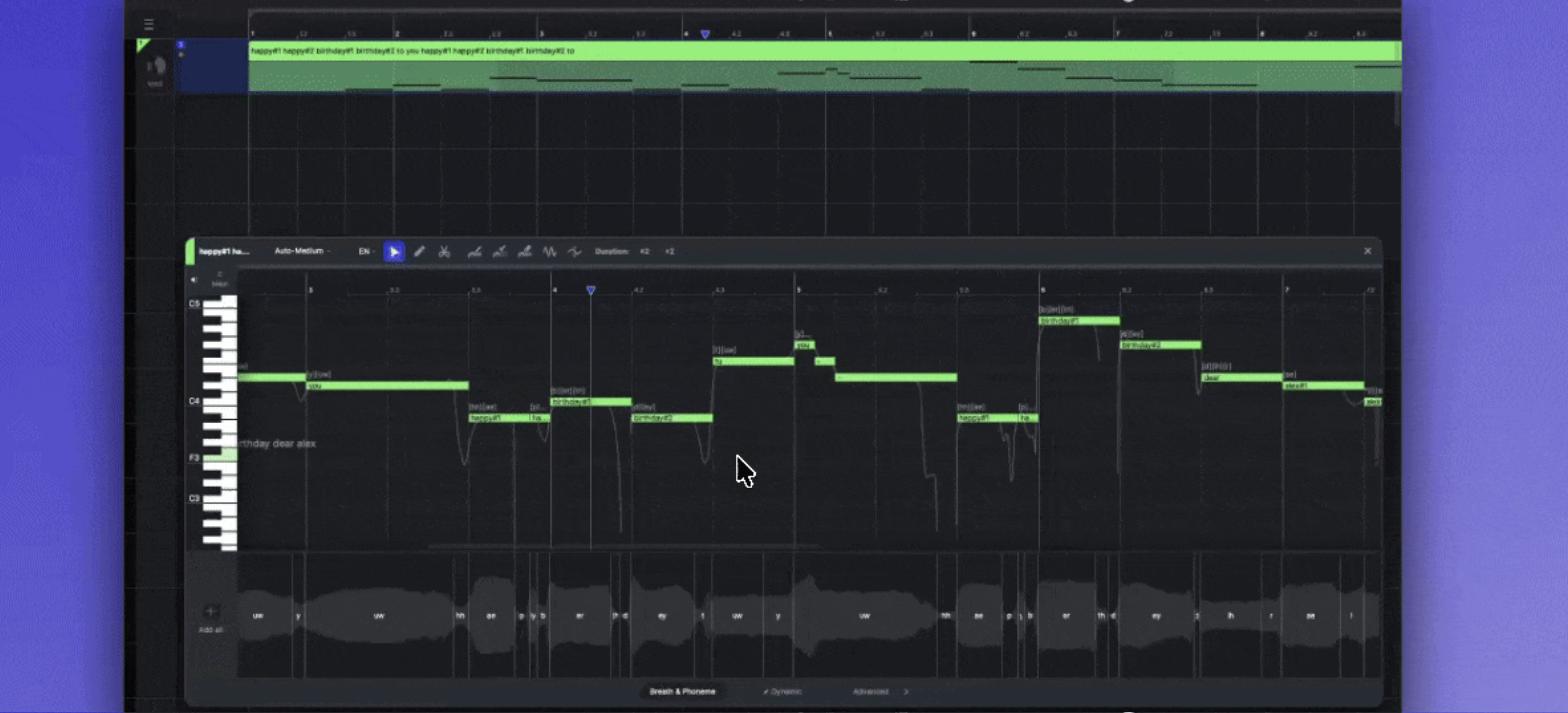Select the smooth curve tool
1568x713 pixels.
[574, 252]
